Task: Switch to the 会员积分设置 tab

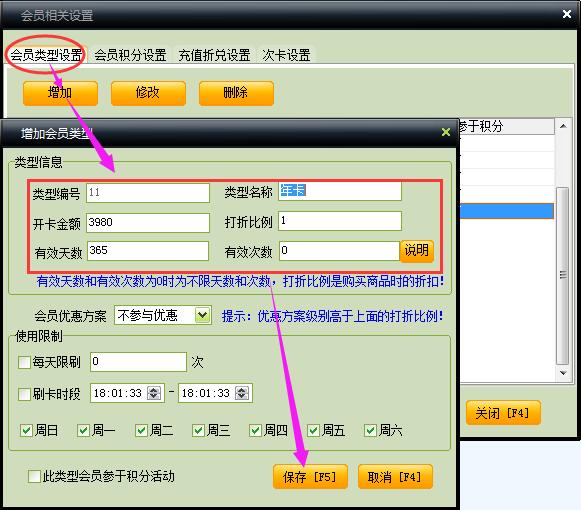Action: [x=130, y=55]
